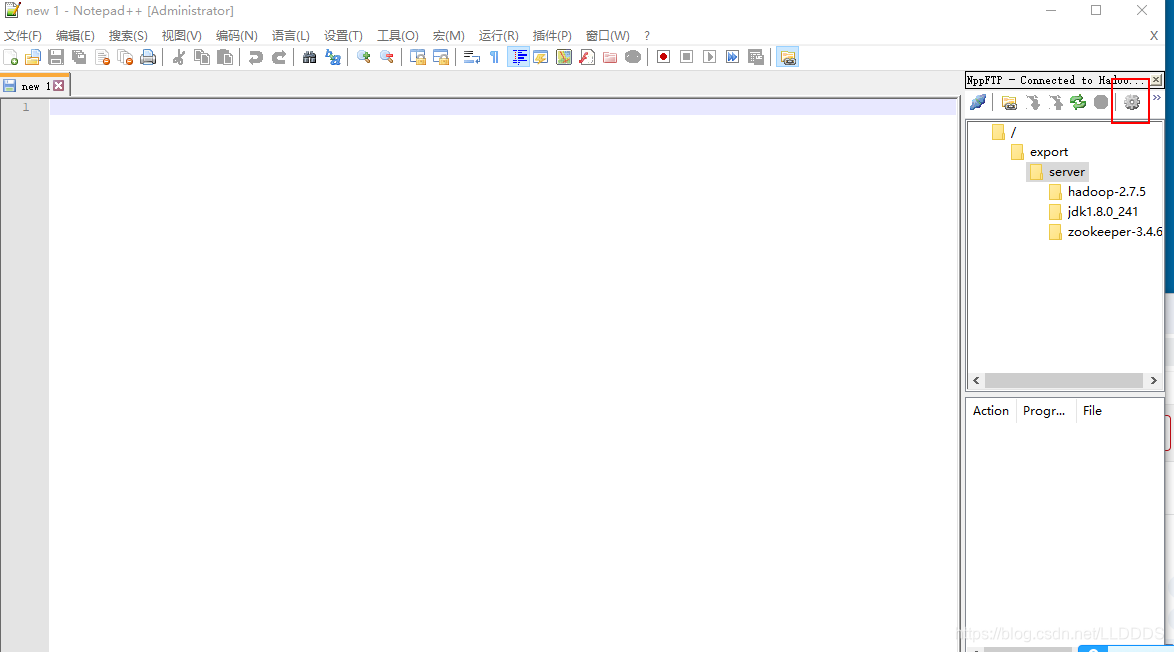The width and height of the screenshot is (1174, 652).
Task: Open the ? help menu
Action: click(x=647, y=35)
